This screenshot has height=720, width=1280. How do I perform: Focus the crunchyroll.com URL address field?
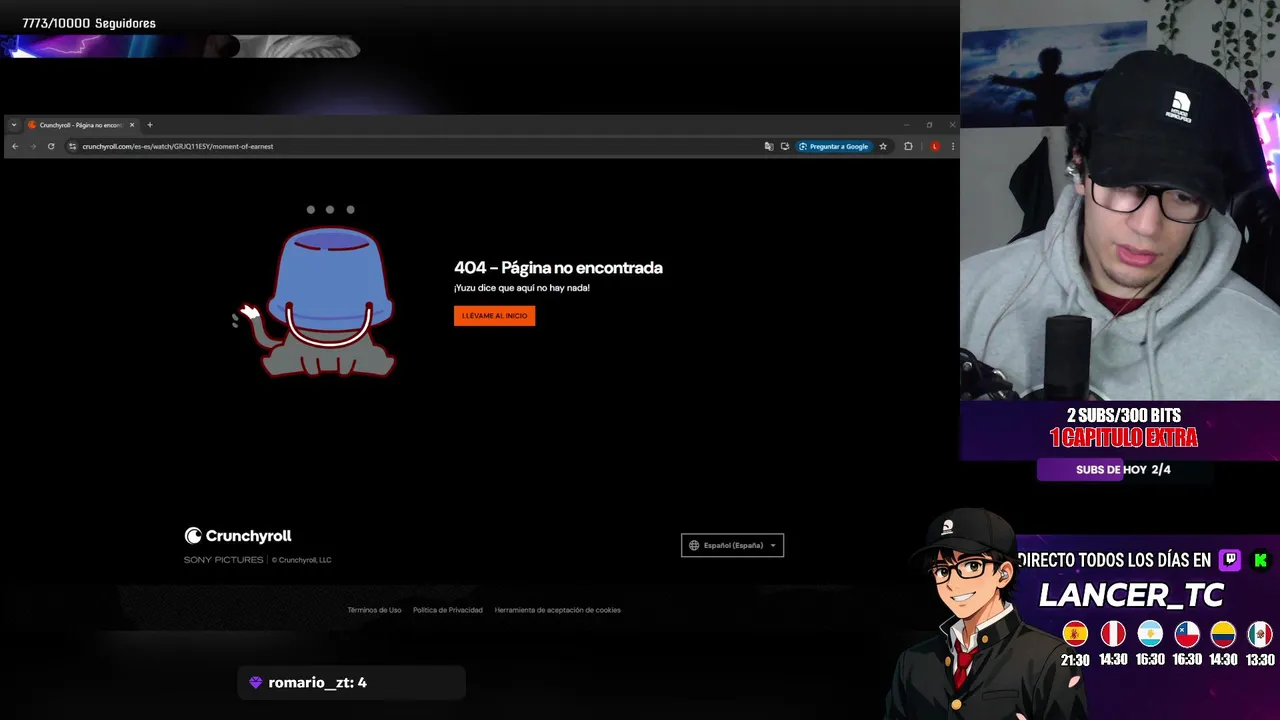pos(415,146)
